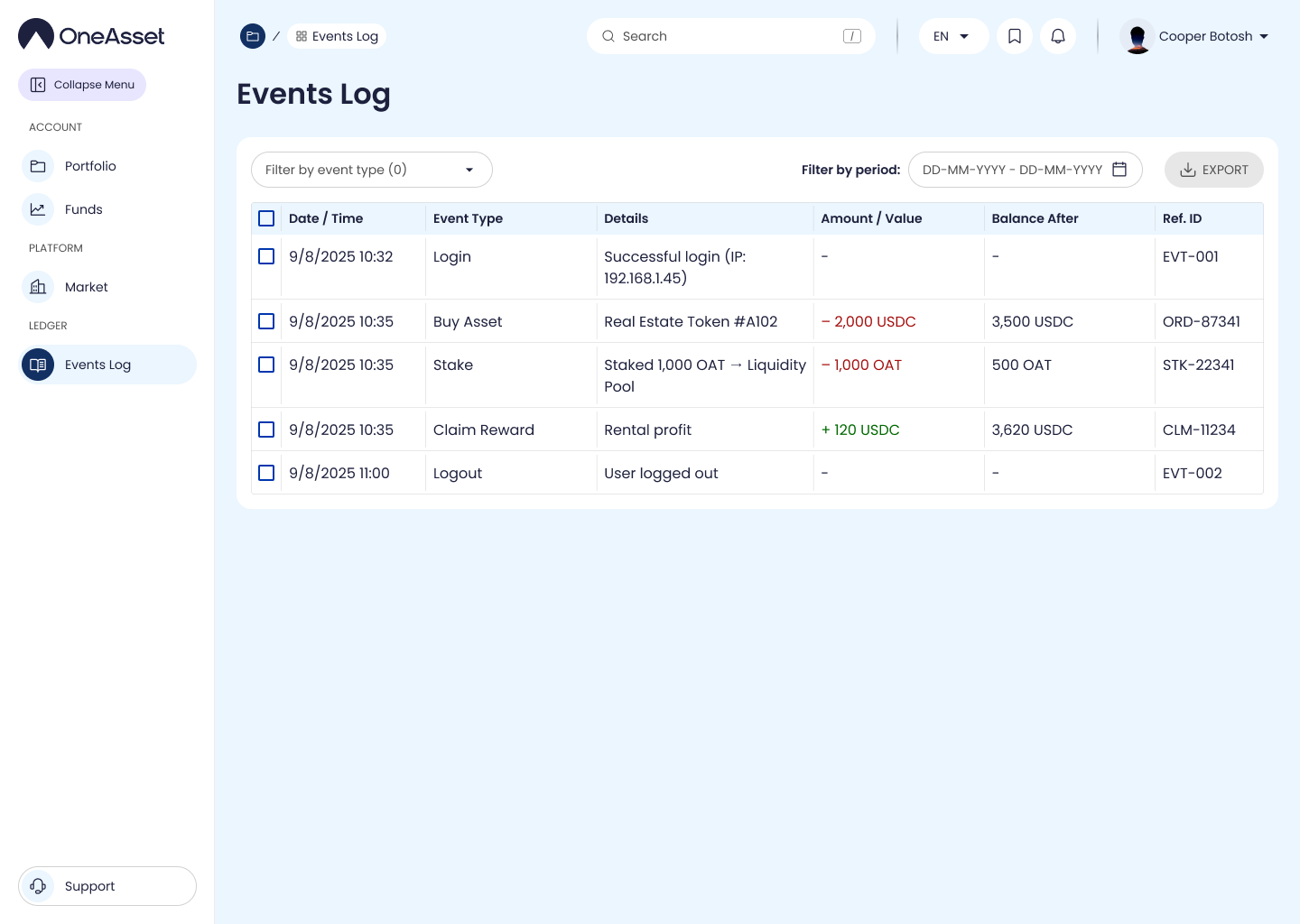Click Cooper Botosh's profile avatar
The height and width of the screenshot is (924, 1300).
coord(1137,36)
